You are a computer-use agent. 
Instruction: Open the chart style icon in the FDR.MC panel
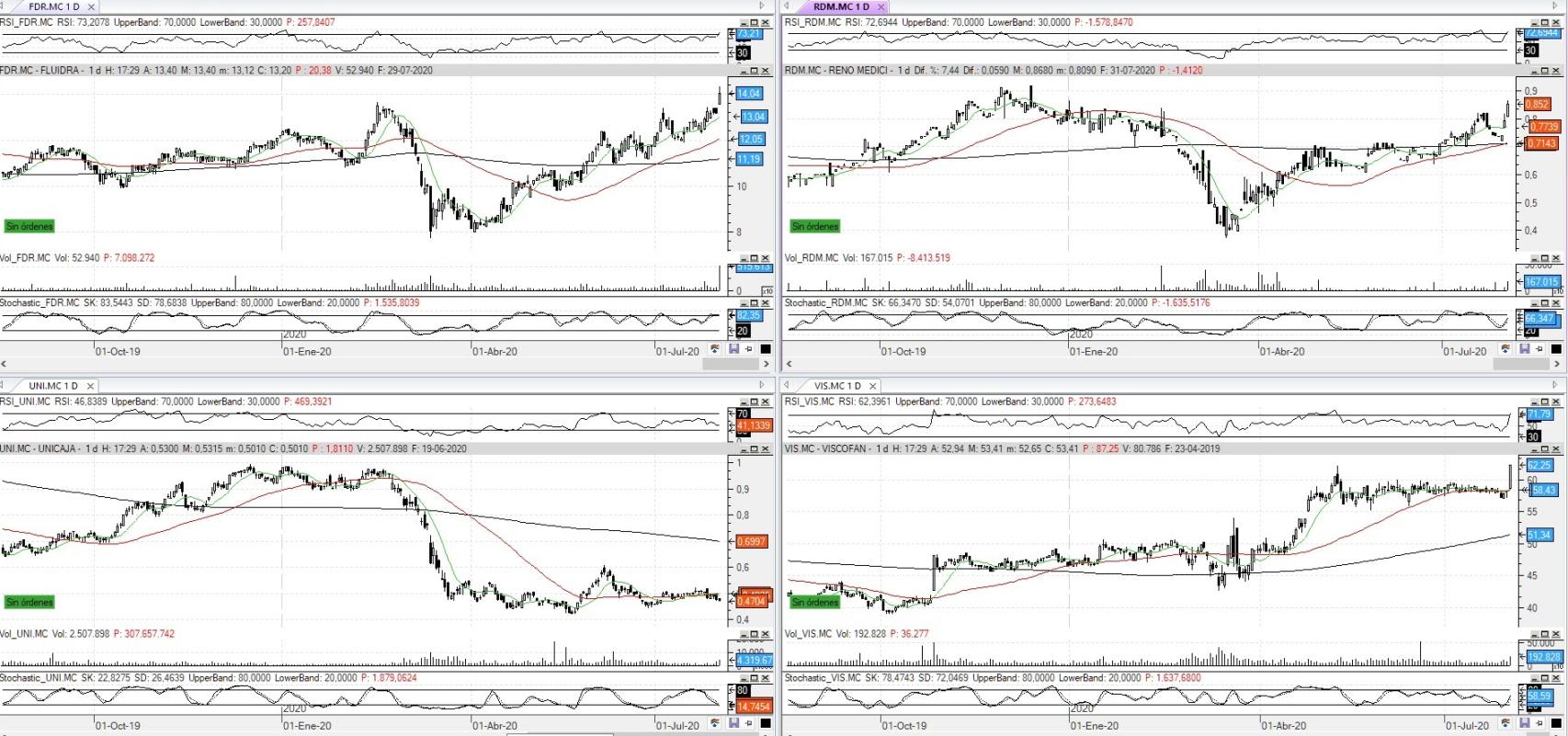[715, 349]
